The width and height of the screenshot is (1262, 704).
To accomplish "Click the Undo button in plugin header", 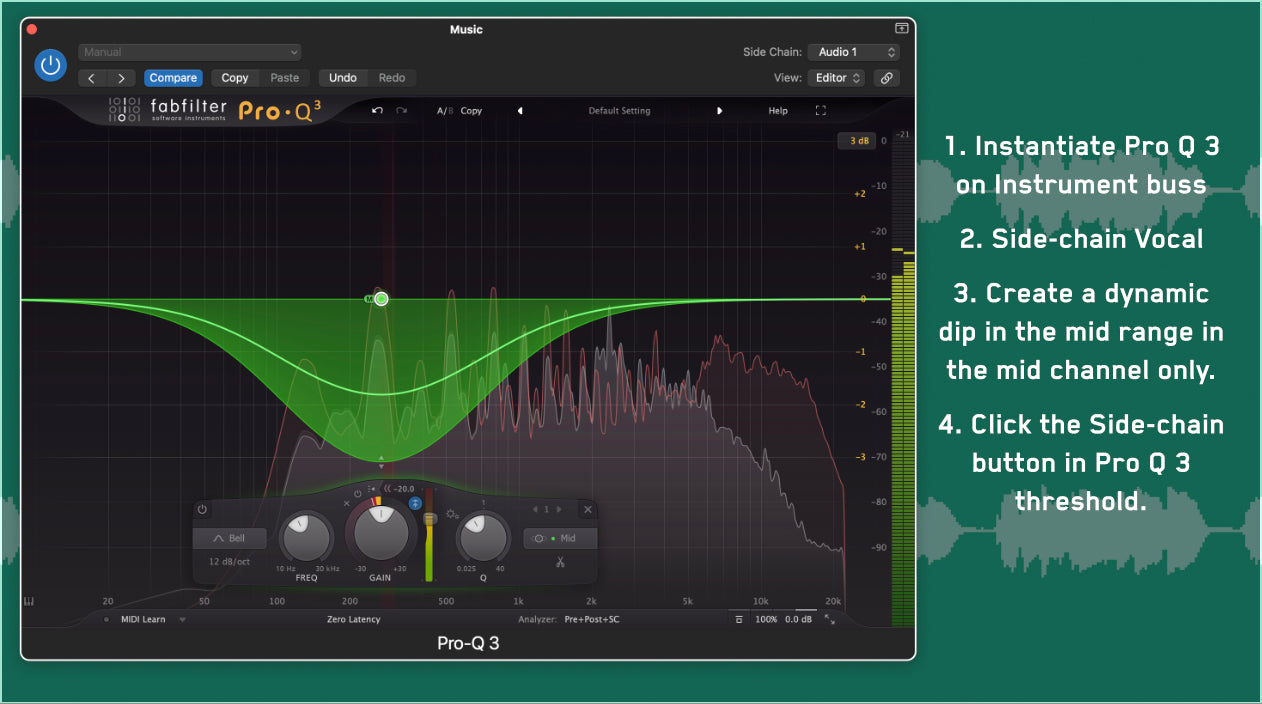I will click(343, 78).
